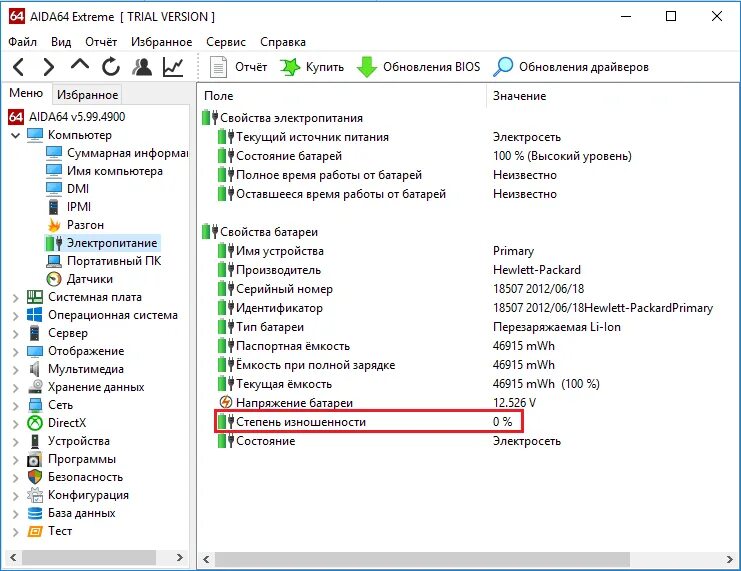741x571 pixels.
Task: Click the Портативный ПК laptop icon
Action: (54, 261)
